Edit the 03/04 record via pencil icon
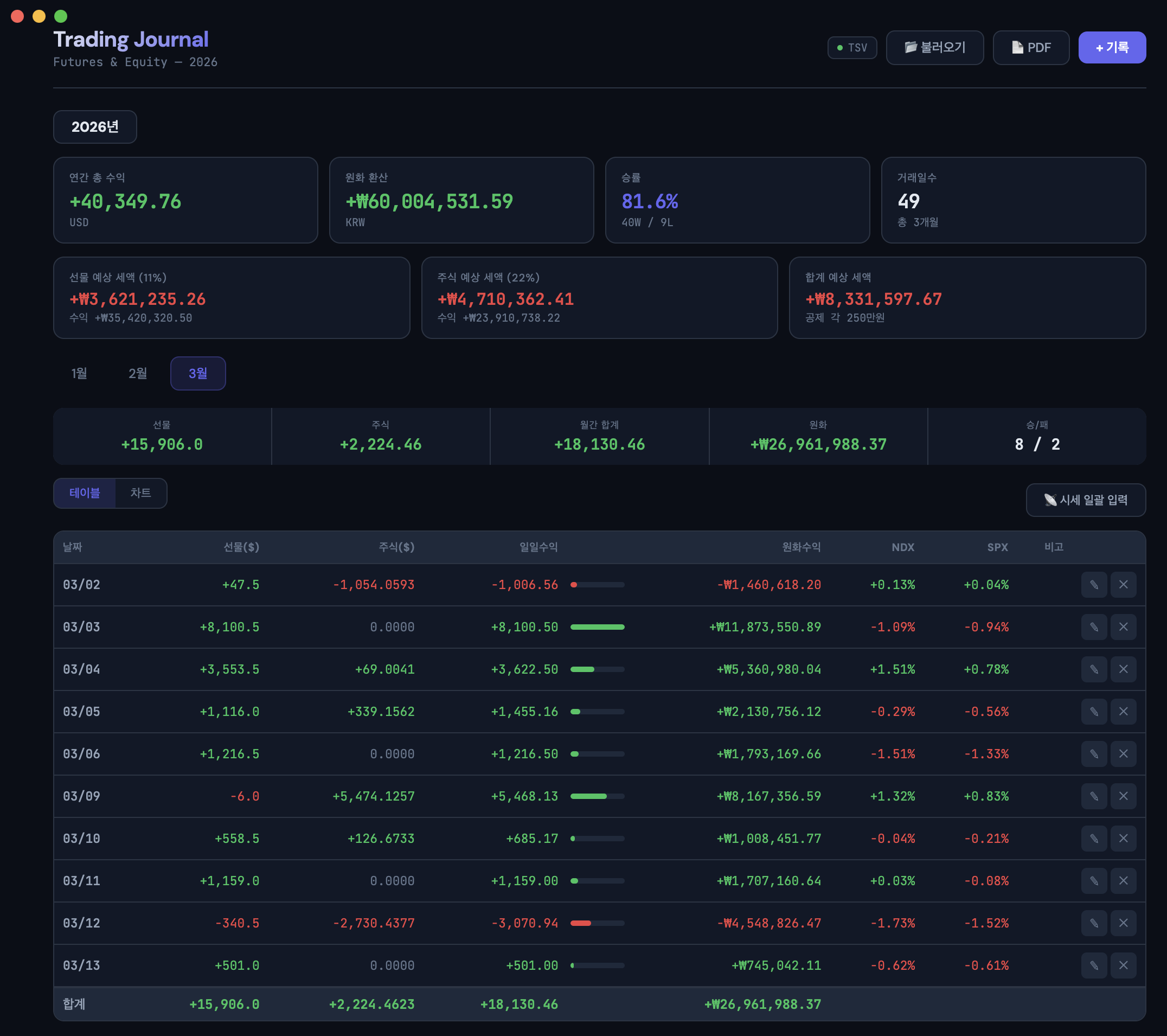The height and width of the screenshot is (1036, 1167). pyautogui.click(x=1093, y=669)
